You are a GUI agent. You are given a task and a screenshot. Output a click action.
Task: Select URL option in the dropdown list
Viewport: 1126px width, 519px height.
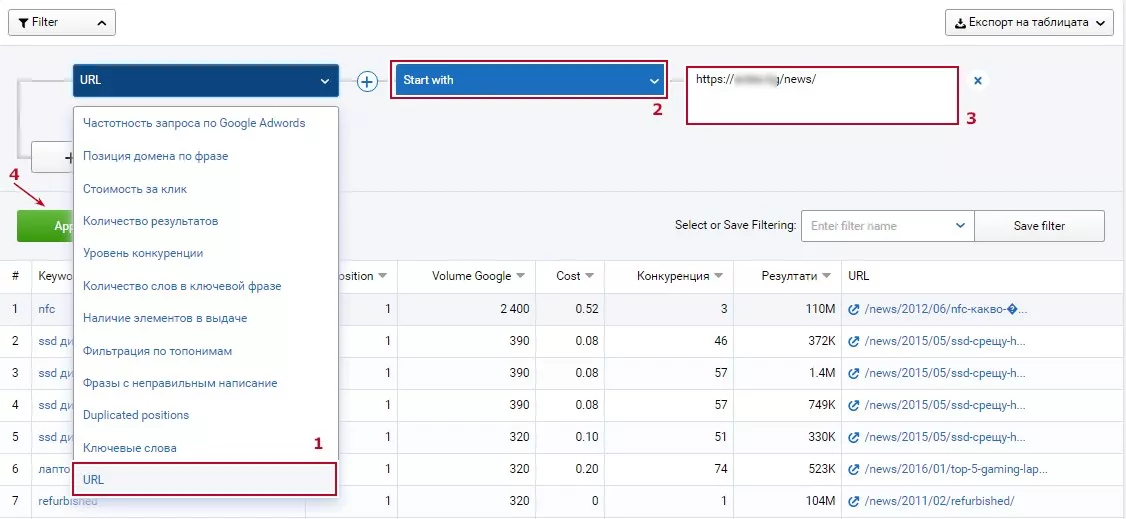pos(205,480)
